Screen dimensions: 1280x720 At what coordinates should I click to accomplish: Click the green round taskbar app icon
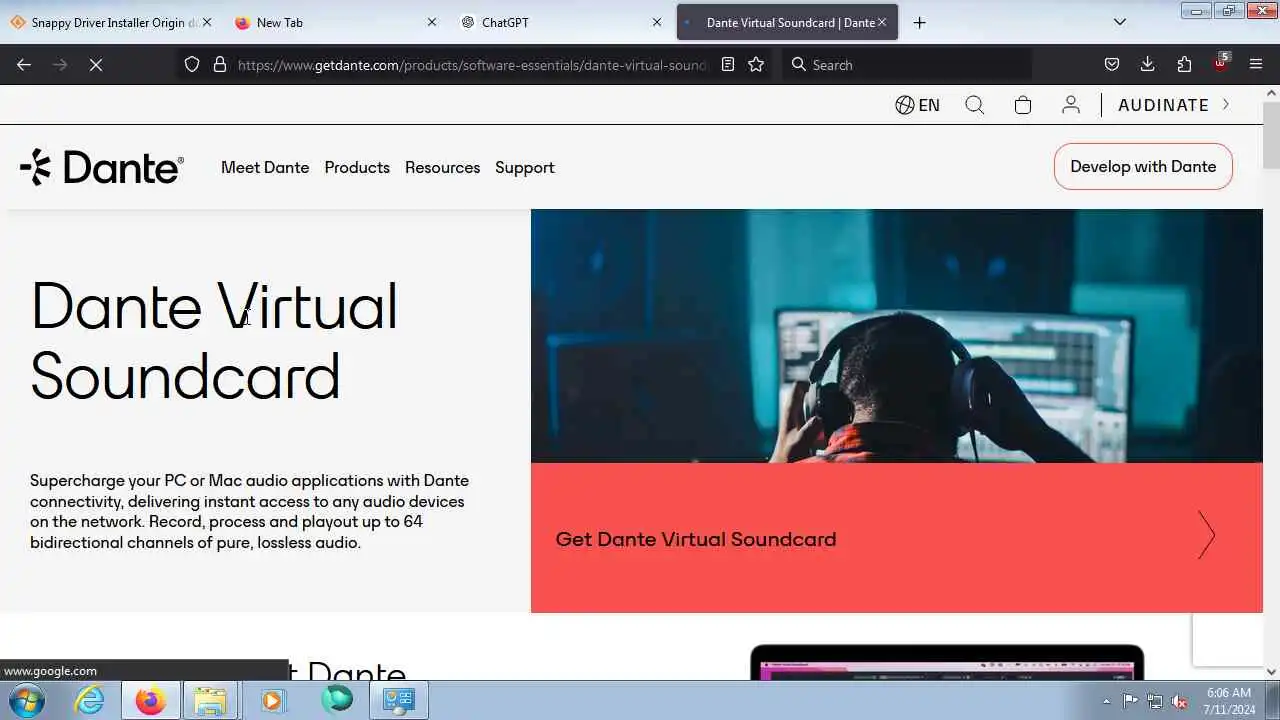pos(337,699)
